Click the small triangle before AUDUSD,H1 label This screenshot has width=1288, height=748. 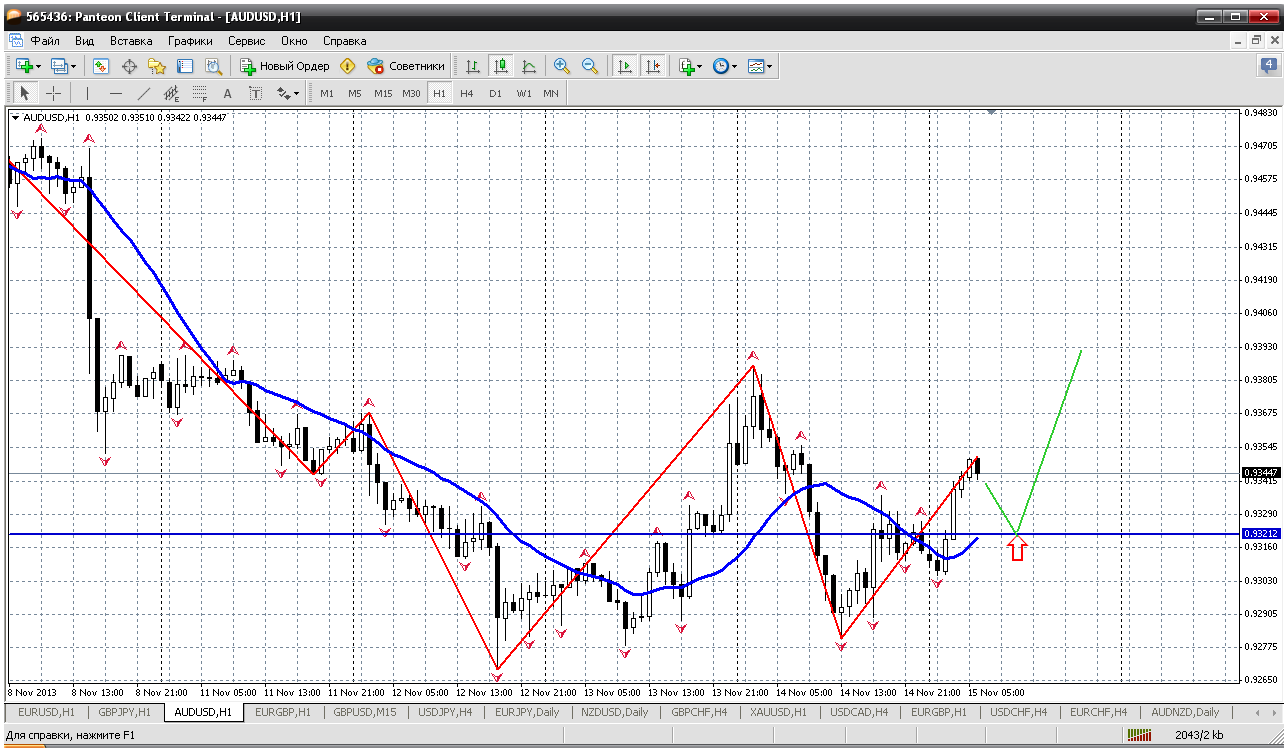click(x=15, y=117)
